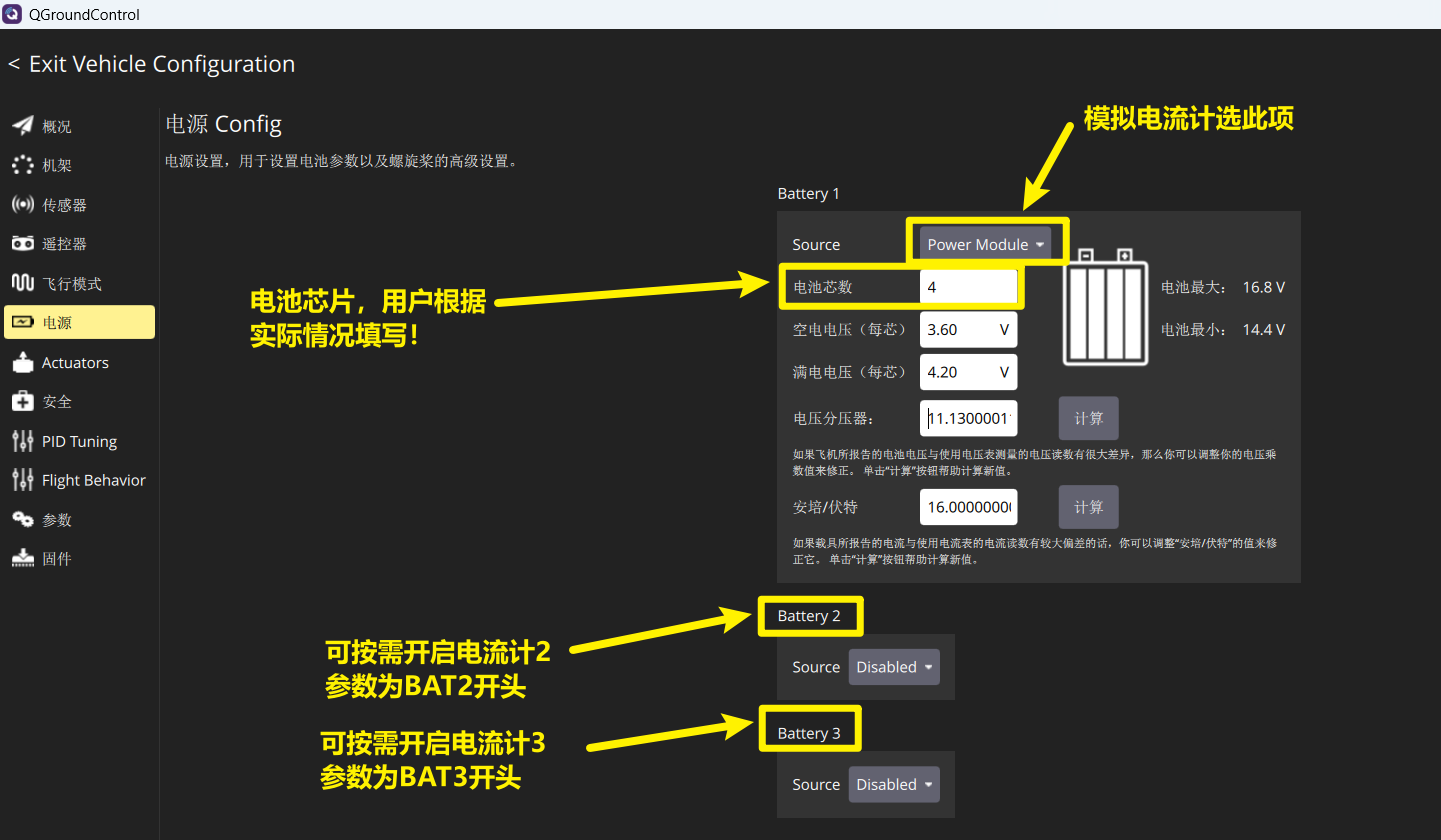This screenshot has width=1441, height=840.
Task: Click the Source label in Battery 1
Action: (816, 245)
